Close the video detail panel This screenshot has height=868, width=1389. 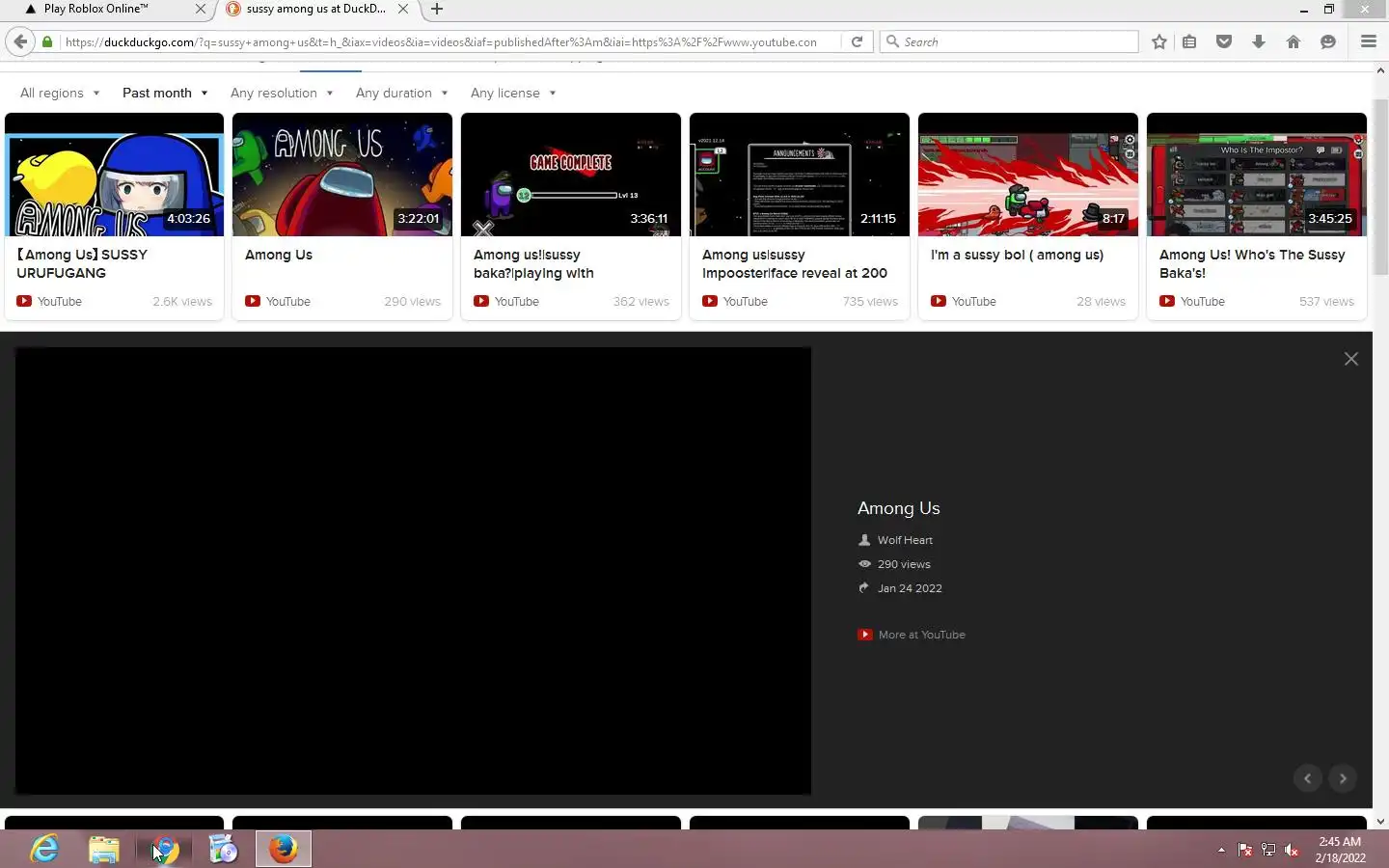coord(1351,359)
